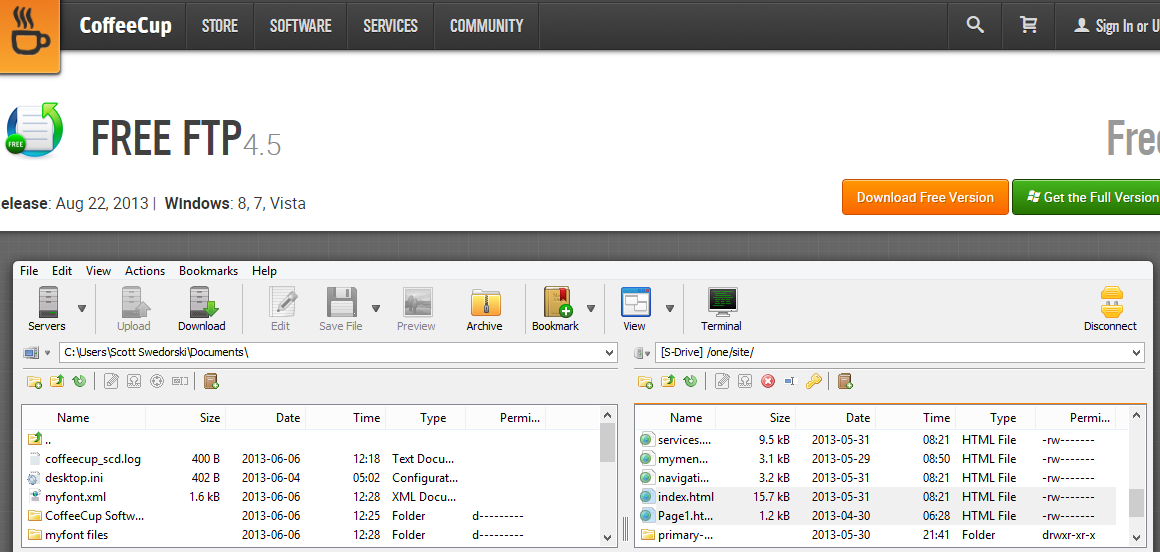The width and height of the screenshot is (1160, 552).
Task: Refresh the local pane listing
Action: [x=79, y=381]
